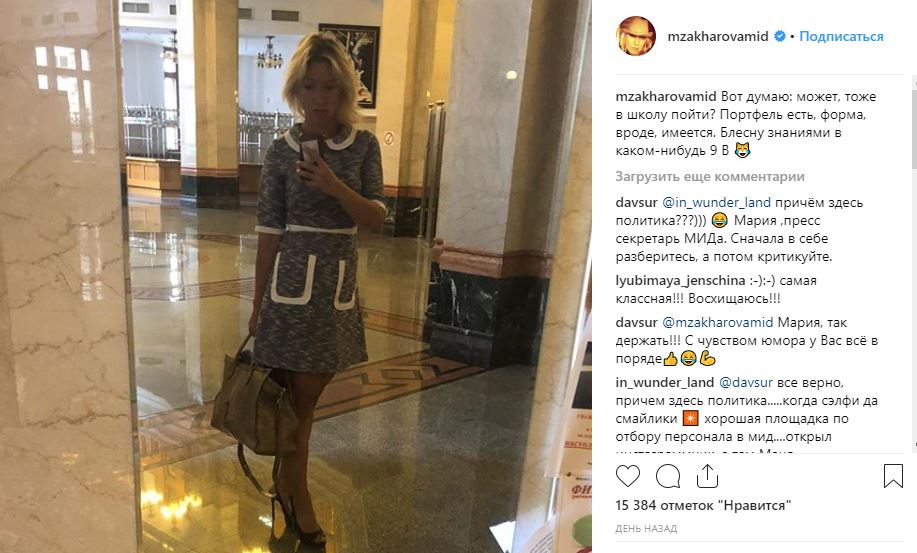Open the post timestamp ДЕНЬ НАЗАД
The image size is (917, 553).
click(x=646, y=528)
